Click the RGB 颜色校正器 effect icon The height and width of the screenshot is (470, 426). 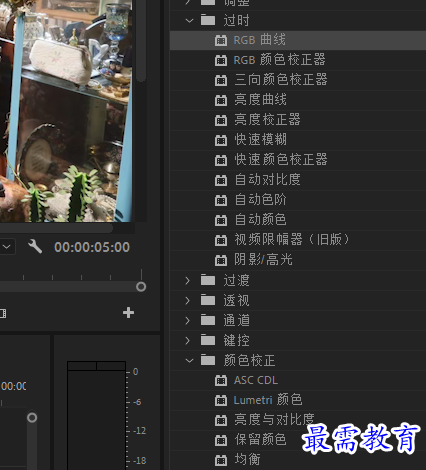click(221, 60)
